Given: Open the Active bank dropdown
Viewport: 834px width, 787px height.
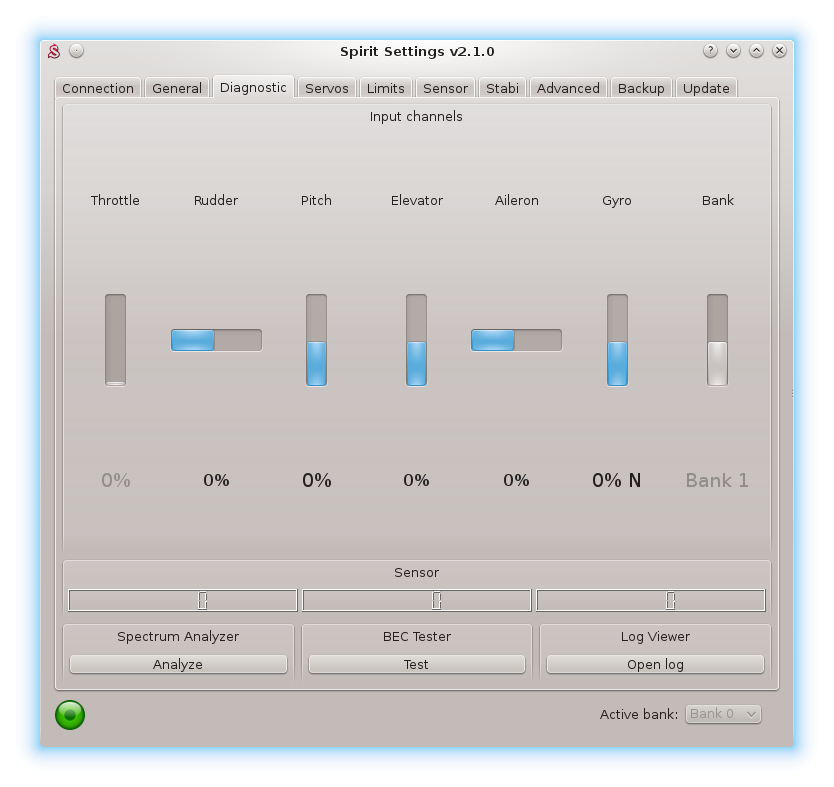Looking at the screenshot, I should (722, 714).
